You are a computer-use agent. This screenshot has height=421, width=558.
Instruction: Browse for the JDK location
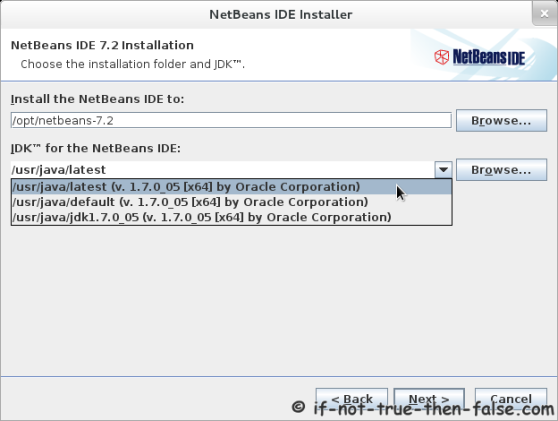click(501, 170)
